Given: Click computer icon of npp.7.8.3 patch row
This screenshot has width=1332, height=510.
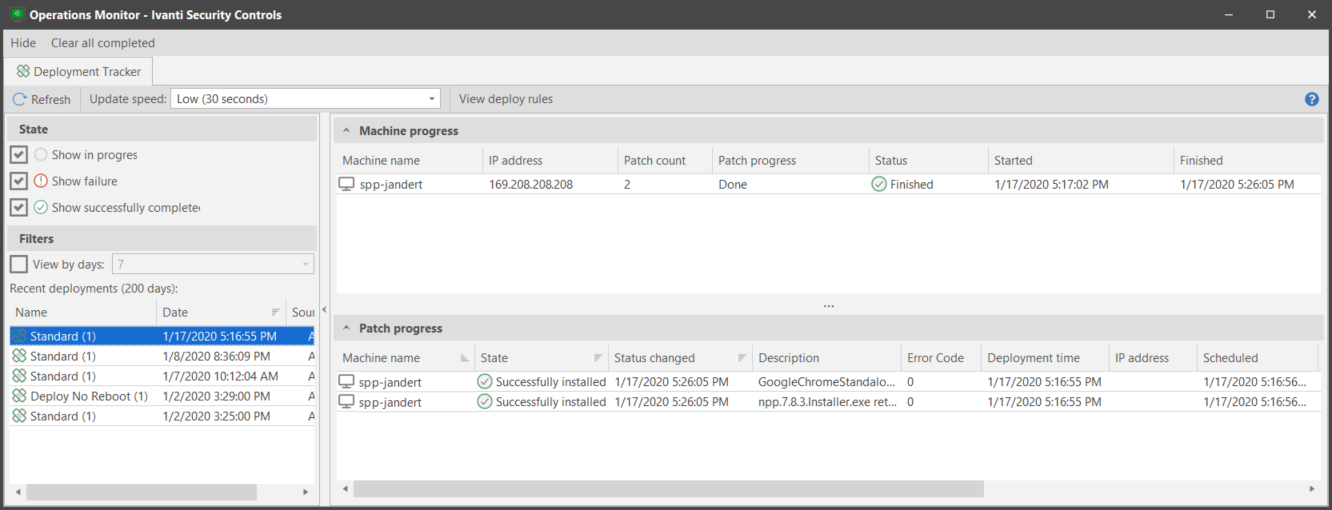Looking at the screenshot, I should [347, 402].
